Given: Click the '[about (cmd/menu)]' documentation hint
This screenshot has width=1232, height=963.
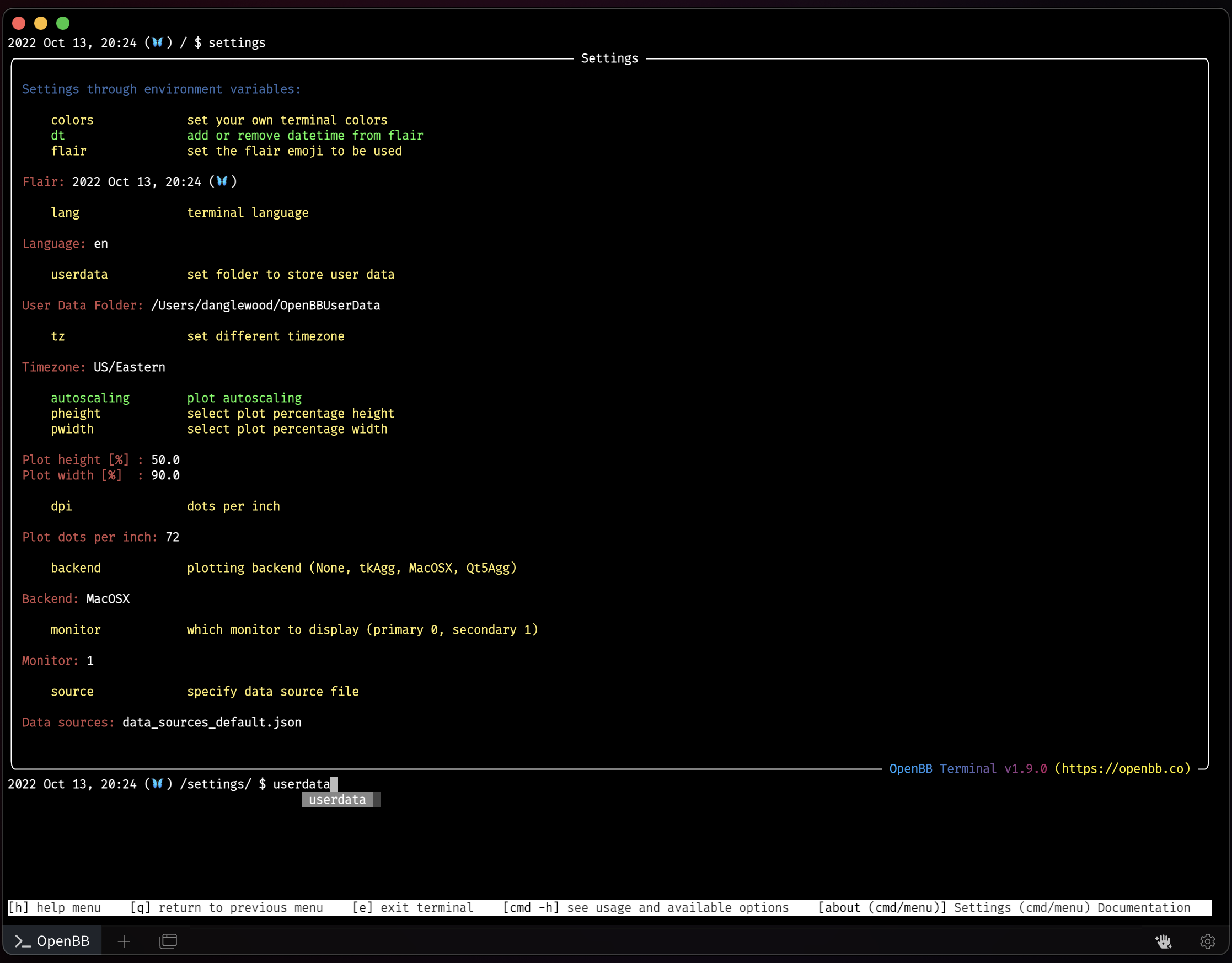Looking at the screenshot, I should point(1004,908).
